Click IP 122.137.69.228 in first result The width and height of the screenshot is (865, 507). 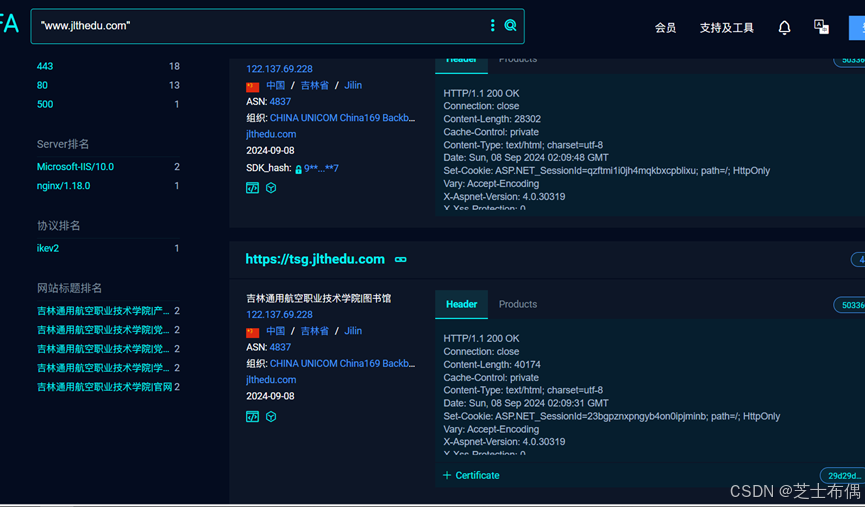click(x=279, y=69)
